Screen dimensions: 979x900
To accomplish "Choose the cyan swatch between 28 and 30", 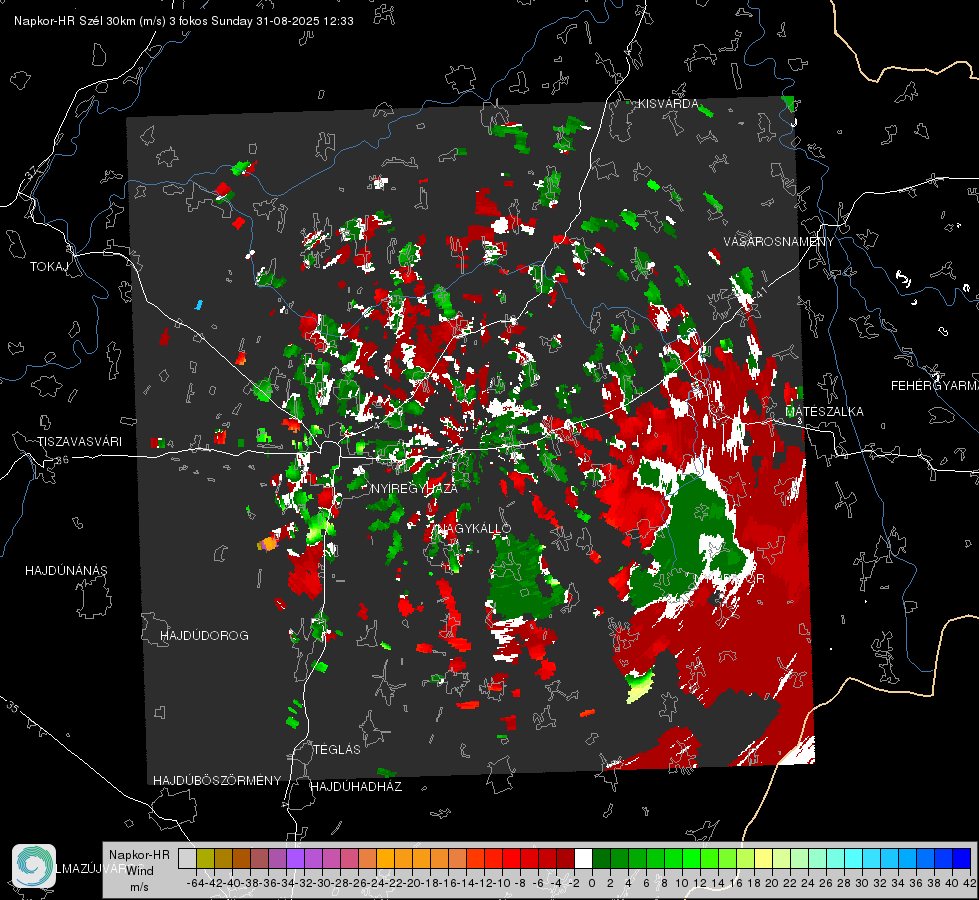I will coord(853,859).
